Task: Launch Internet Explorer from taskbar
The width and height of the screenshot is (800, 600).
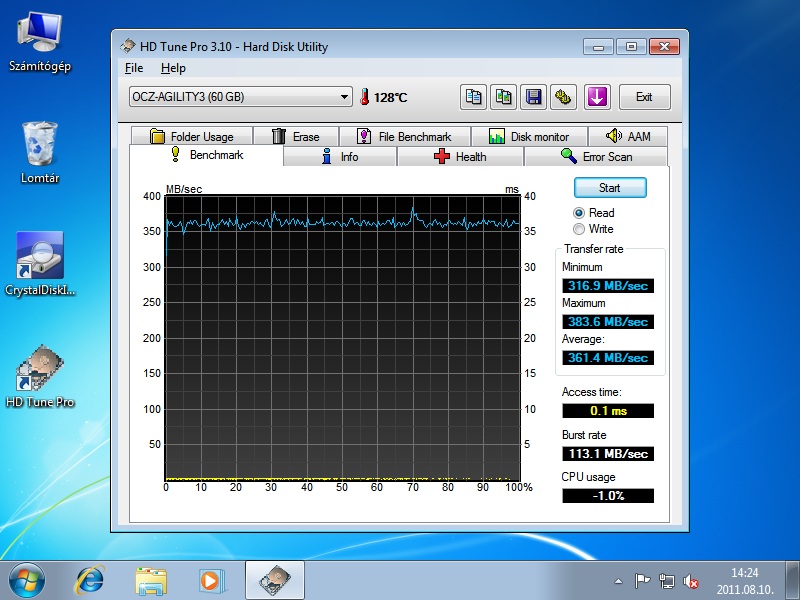Action: tap(89, 581)
